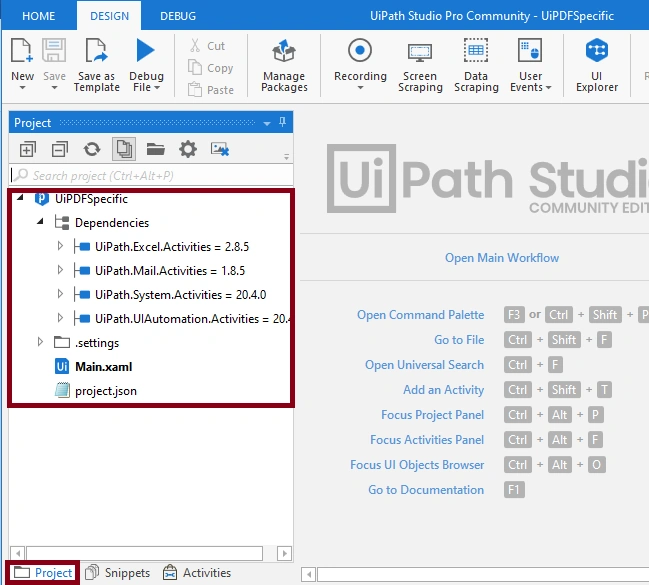Open Debug File dropdown arrow
The width and height of the screenshot is (649, 585).
pos(157,88)
